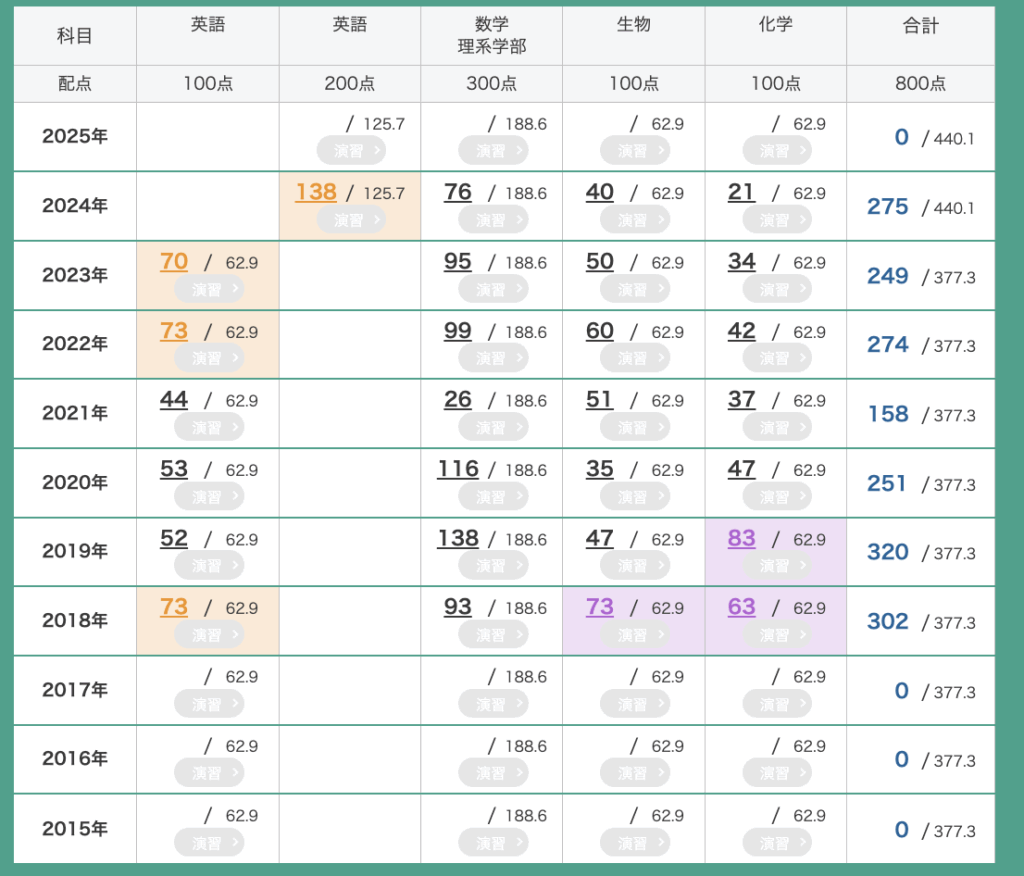Open the 2023 English score 70
Viewport: 1024px width, 876px height.
(174, 262)
